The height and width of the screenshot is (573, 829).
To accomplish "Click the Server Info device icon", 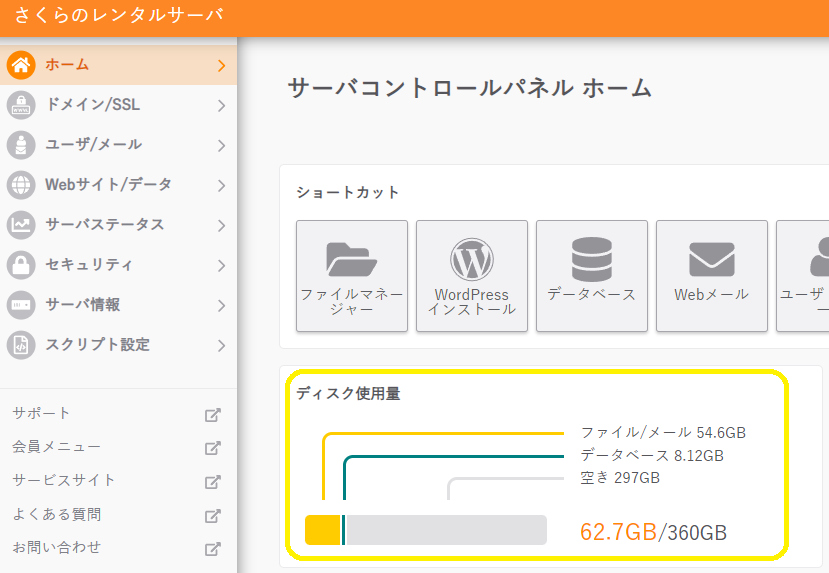I will 21,305.
